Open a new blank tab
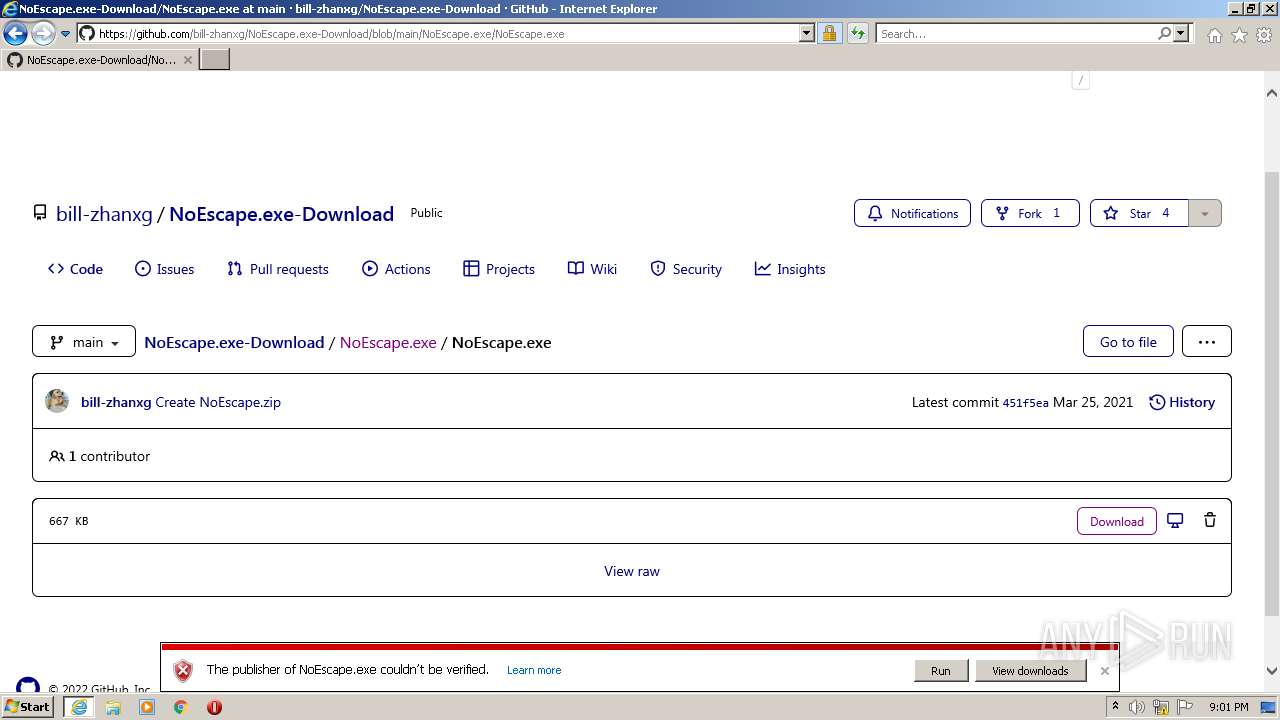This screenshot has width=1280, height=720. pyautogui.click(x=215, y=60)
